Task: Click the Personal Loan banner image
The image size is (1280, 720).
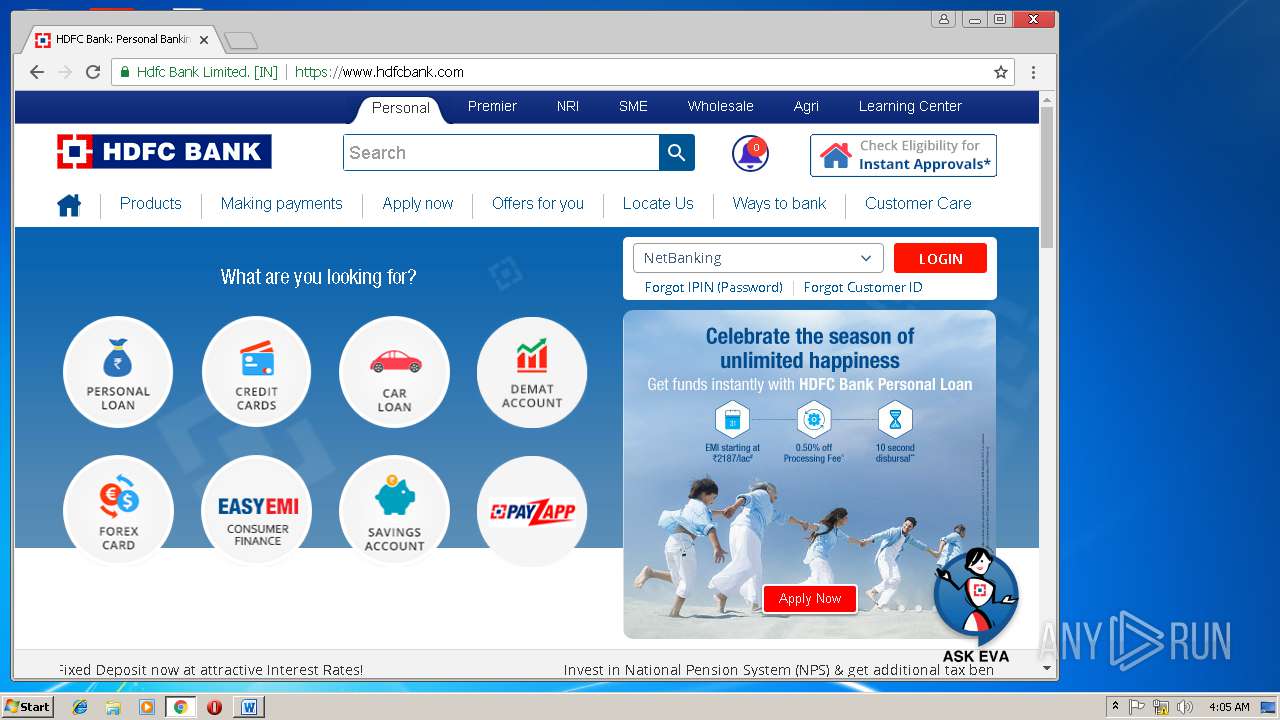Action: coord(809,474)
